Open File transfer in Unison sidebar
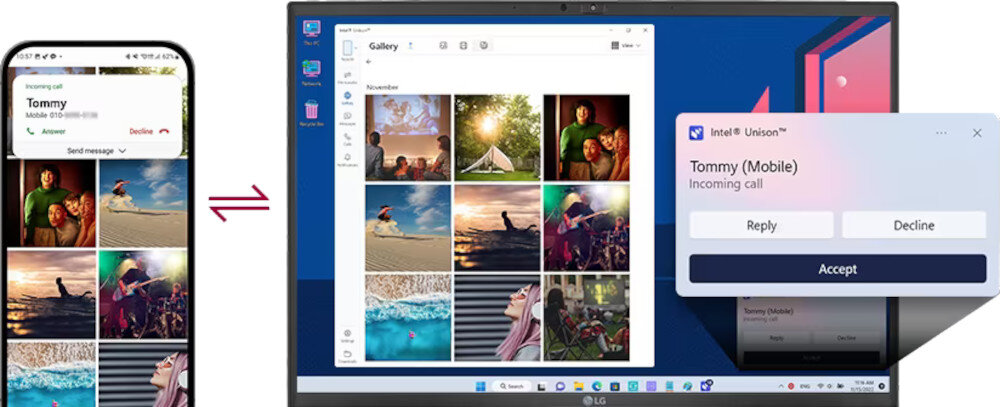This screenshot has height=407, width=1000. pyautogui.click(x=348, y=77)
